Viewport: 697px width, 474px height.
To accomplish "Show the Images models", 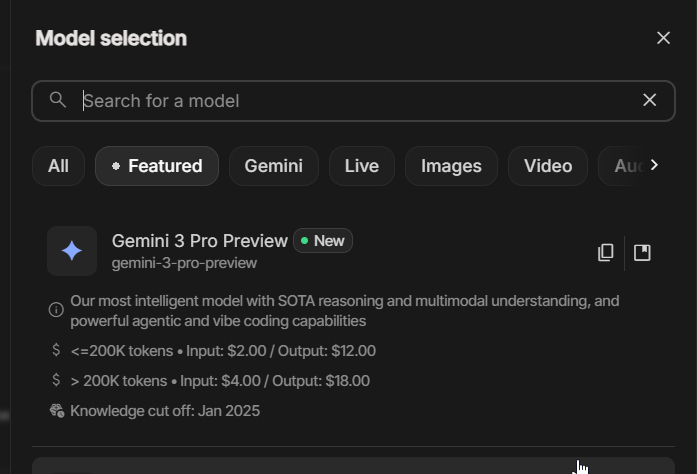I will (451, 166).
